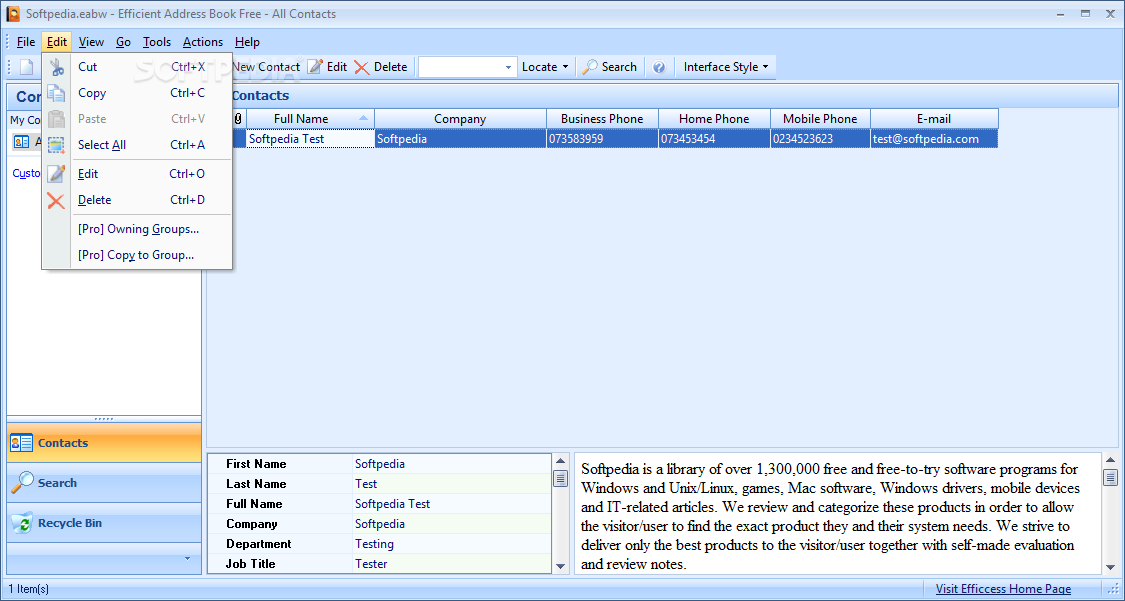This screenshot has height=601, width=1125.
Task: Select [Pro] Owning Groups menu entry
Action: [137, 229]
